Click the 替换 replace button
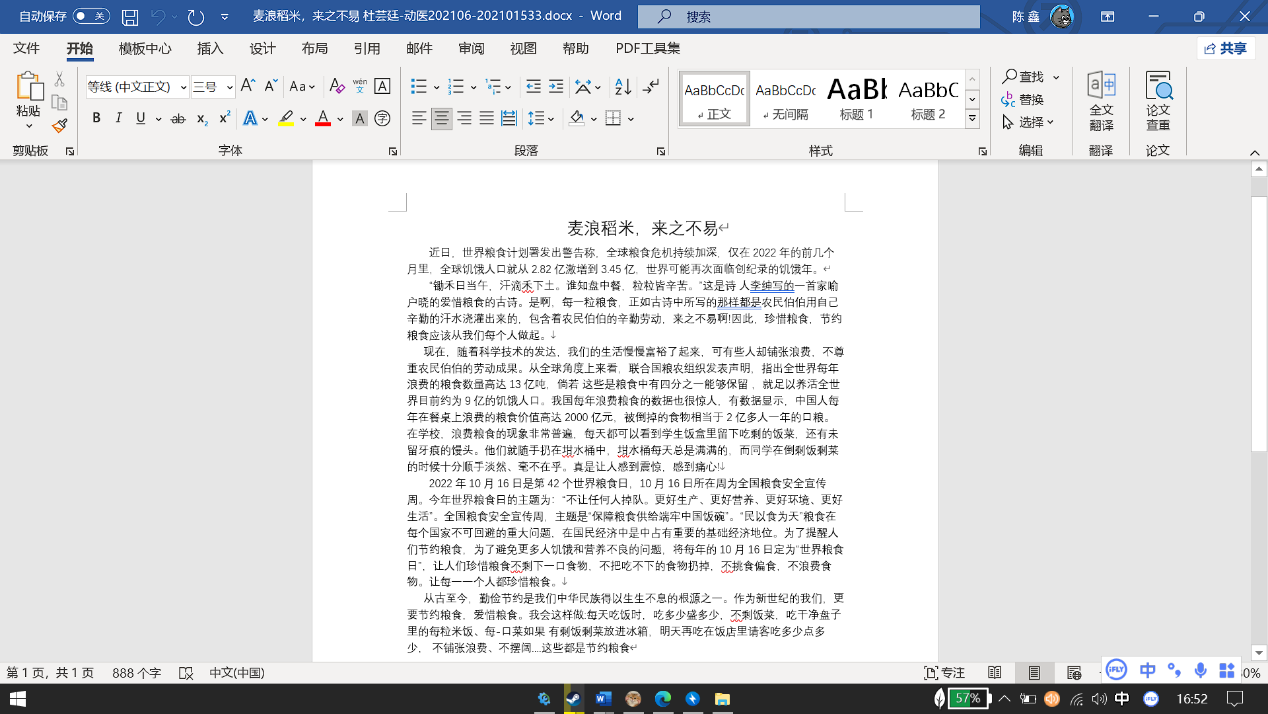The width and height of the screenshot is (1268, 714). (1022, 100)
